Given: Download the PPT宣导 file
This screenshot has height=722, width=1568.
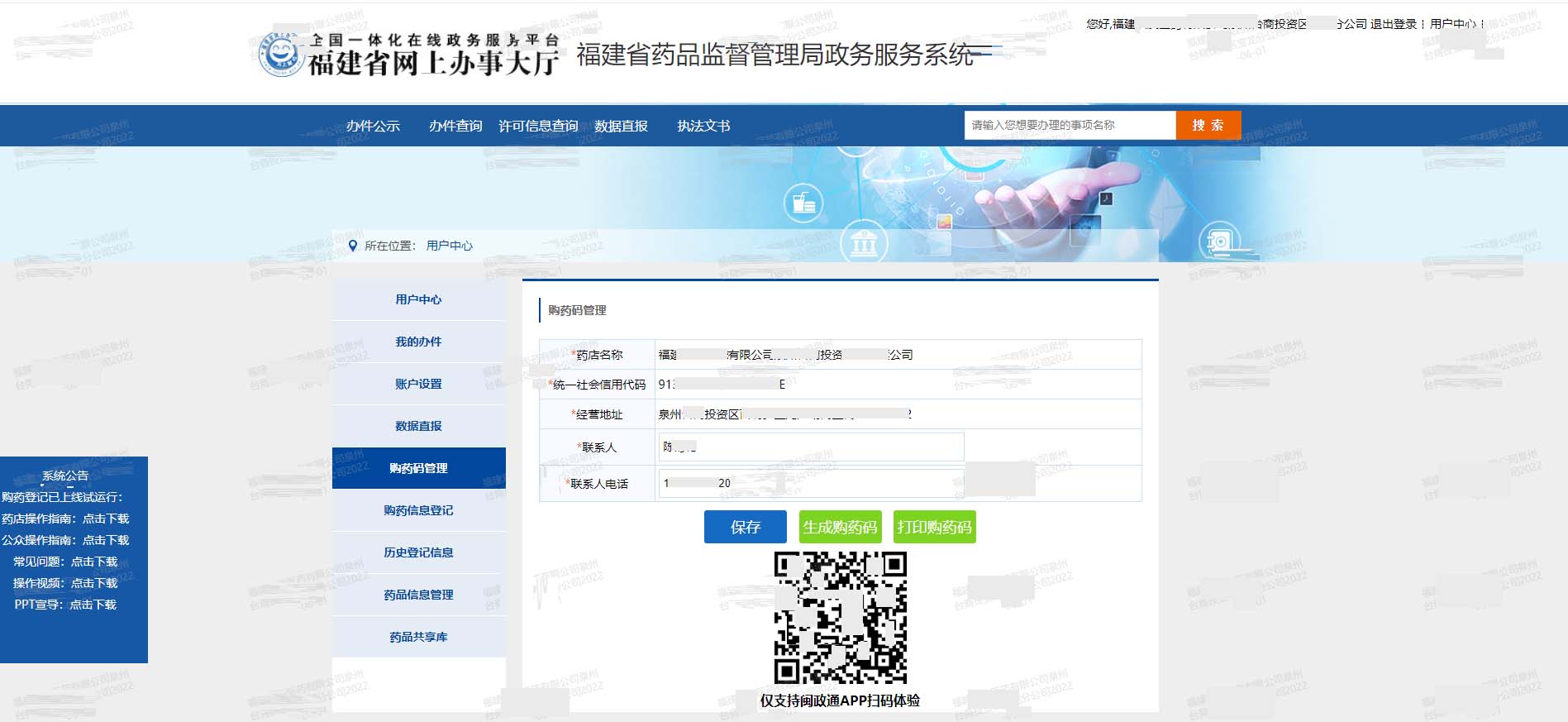Looking at the screenshot, I should click(x=93, y=605).
